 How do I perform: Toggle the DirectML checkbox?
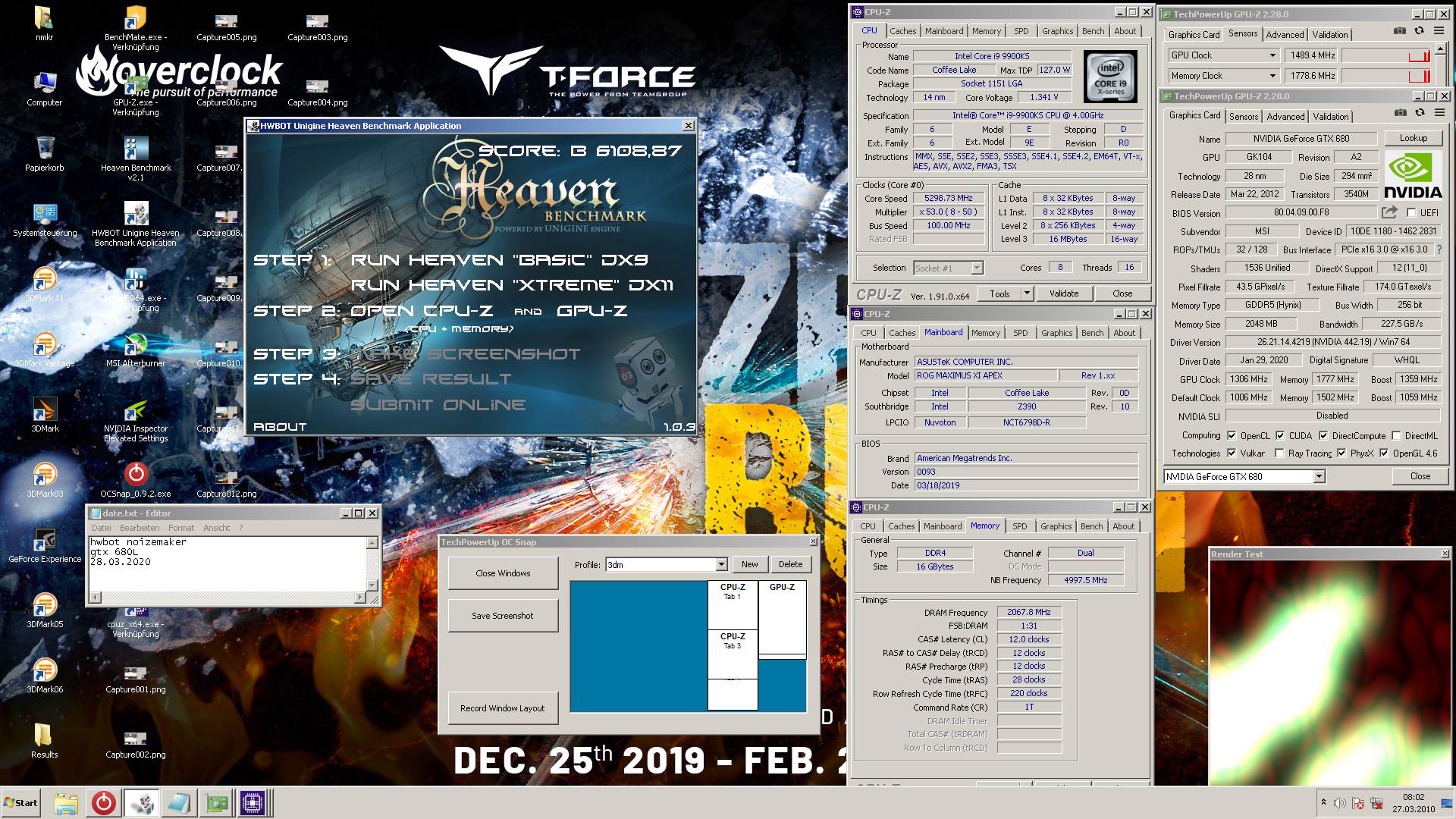pyautogui.click(x=1396, y=435)
